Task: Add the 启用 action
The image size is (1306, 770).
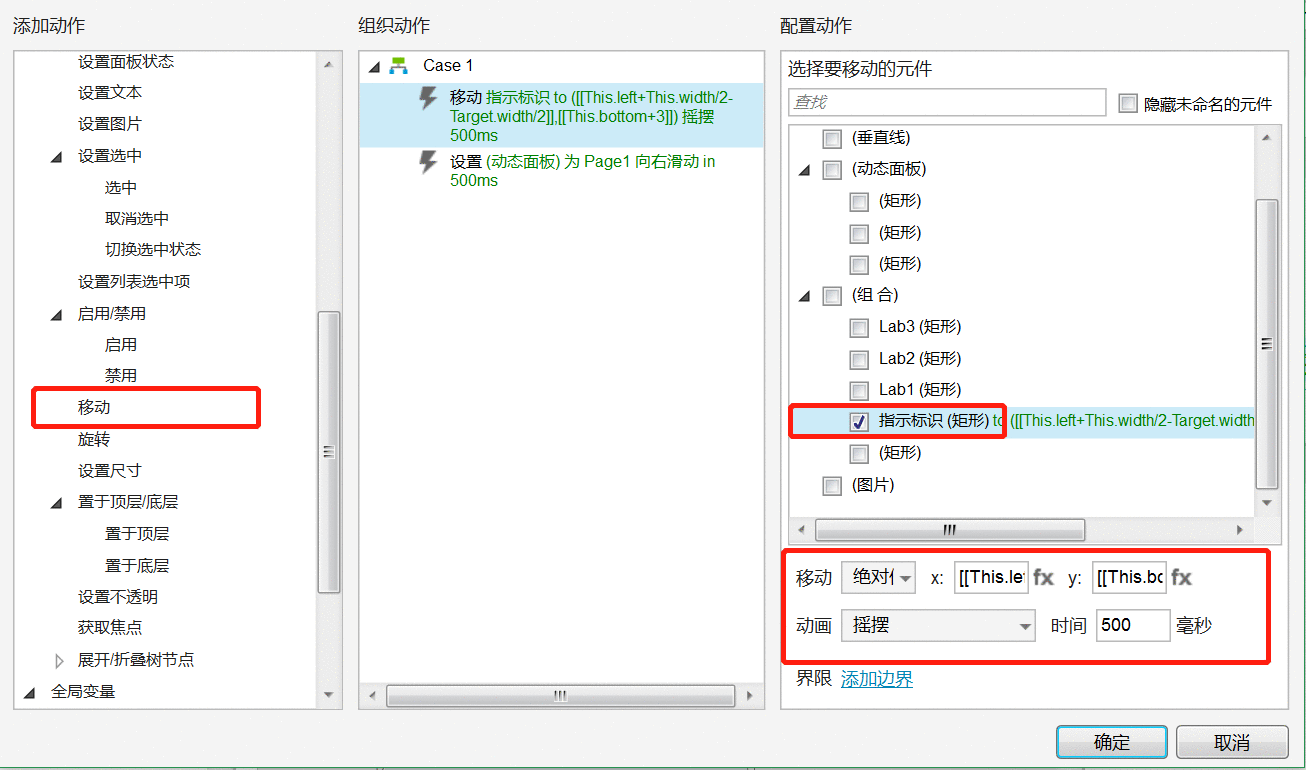Action: [121, 345]
